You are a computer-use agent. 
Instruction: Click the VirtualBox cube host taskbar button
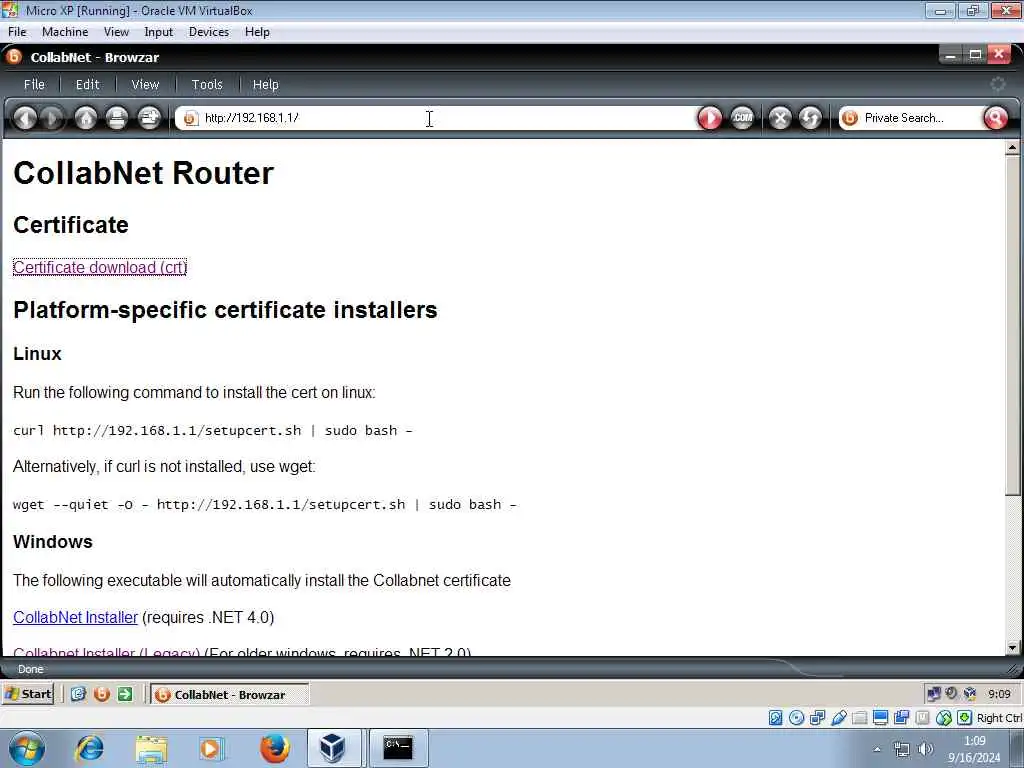pyautogui.click(x=334, y=748)
